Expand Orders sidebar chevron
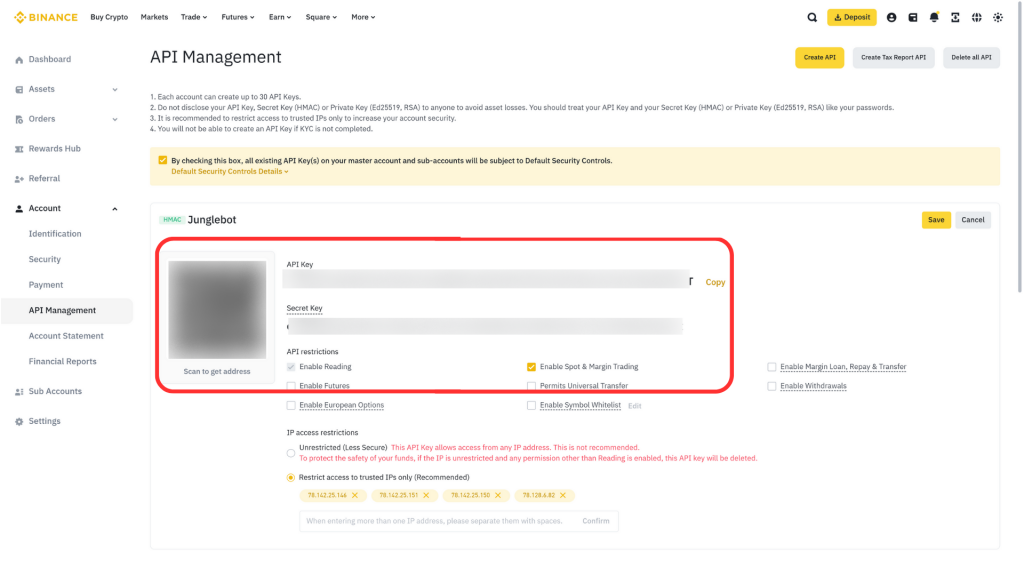The image size is (1024, 576). point(115,120)
